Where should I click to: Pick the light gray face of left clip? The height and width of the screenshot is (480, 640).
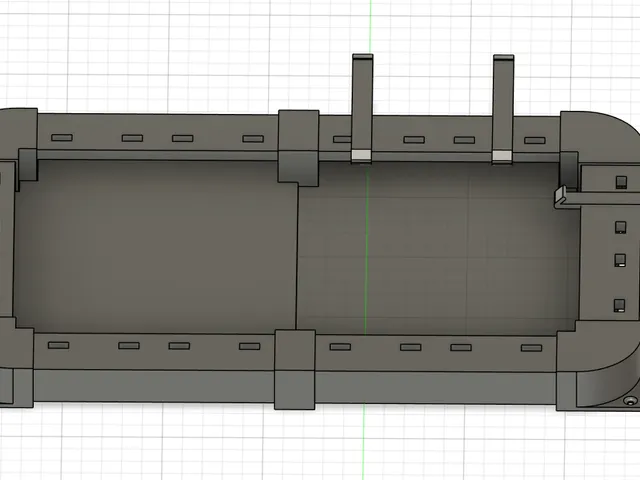(x=362, y=155)
